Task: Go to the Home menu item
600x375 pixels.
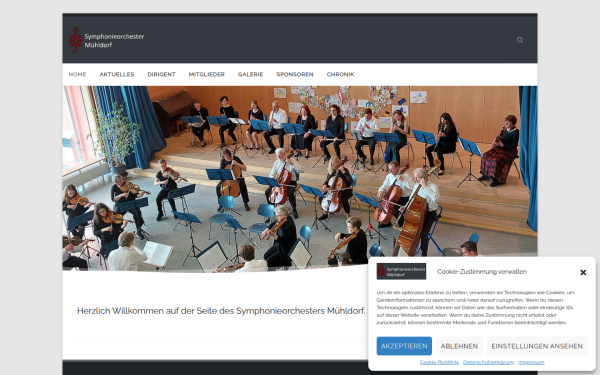Action: (77, 74)
